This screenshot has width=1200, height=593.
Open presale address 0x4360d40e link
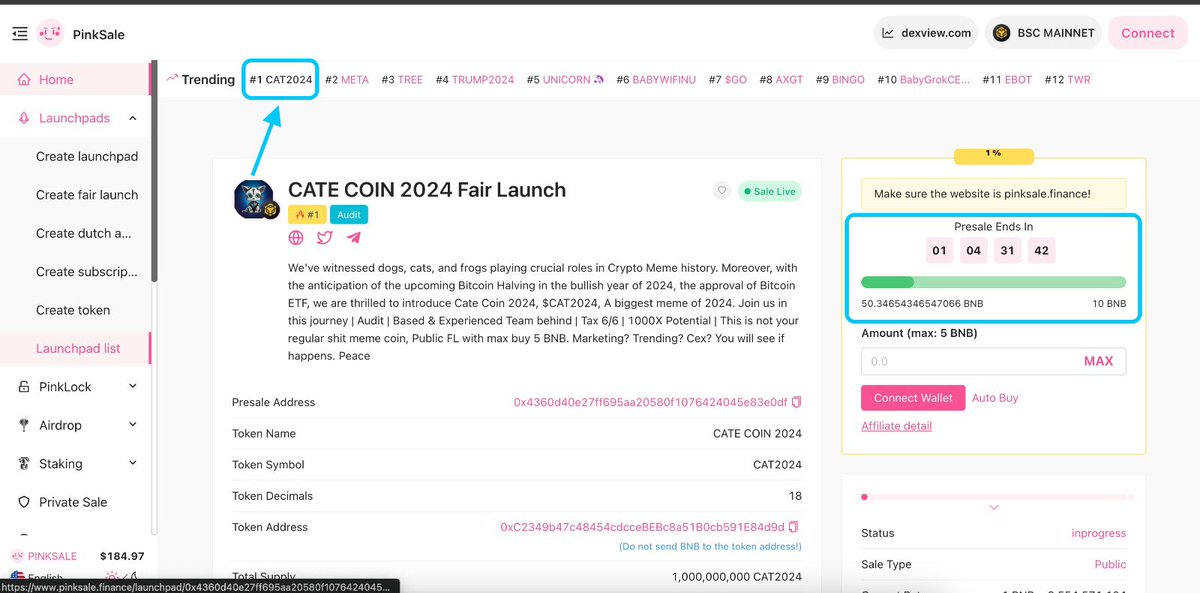(650, 402)
